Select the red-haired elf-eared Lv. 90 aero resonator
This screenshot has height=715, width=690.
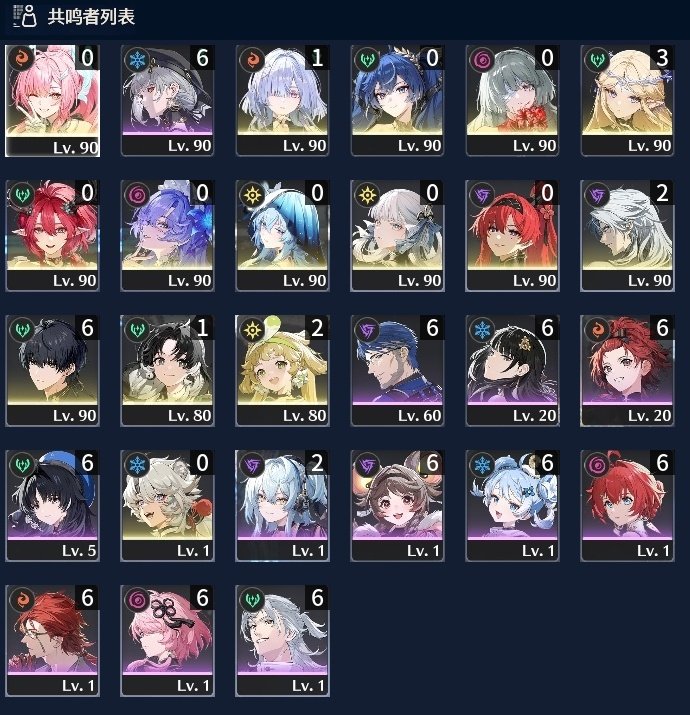point(52,235)
